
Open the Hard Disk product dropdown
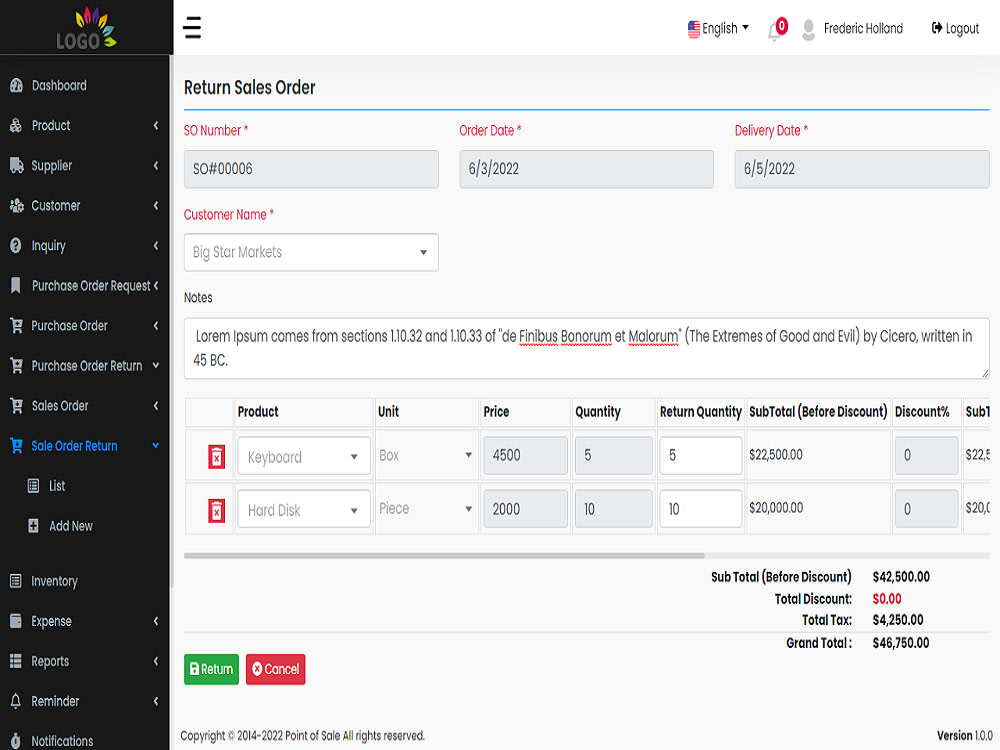pyautogui.click(x=304, y=509)
